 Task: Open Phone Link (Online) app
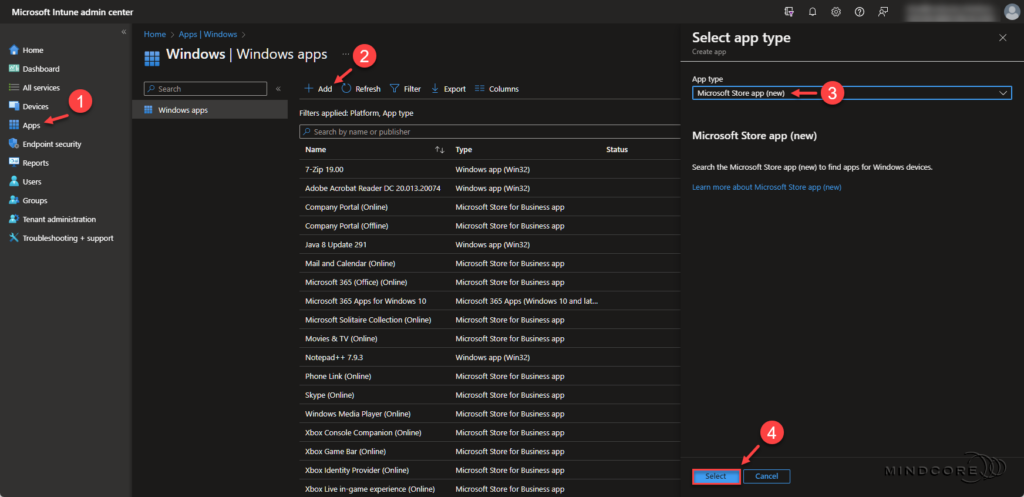(338, 377)
